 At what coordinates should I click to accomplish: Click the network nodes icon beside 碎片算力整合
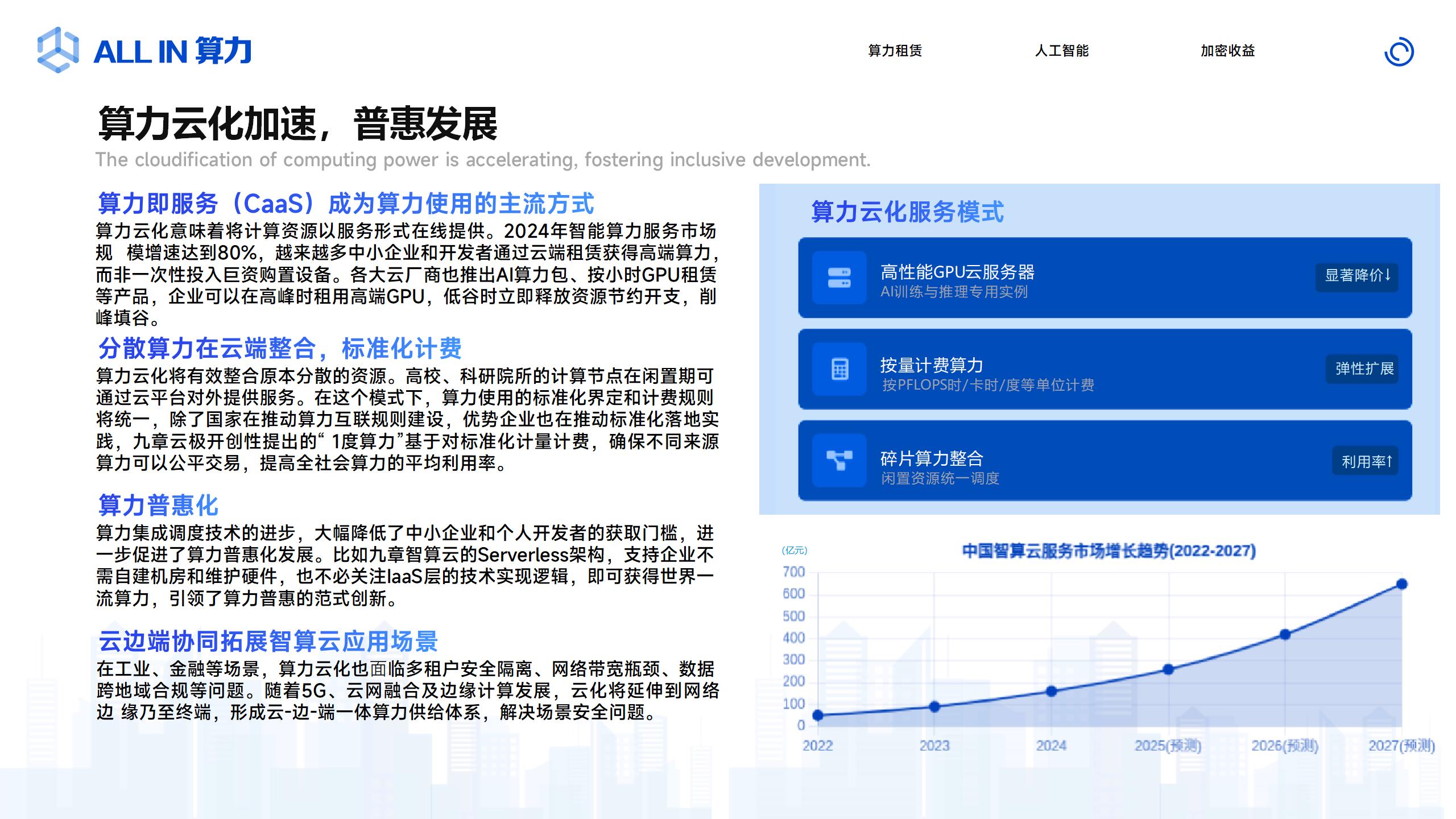pyautogui.click(x=839, y=460)
